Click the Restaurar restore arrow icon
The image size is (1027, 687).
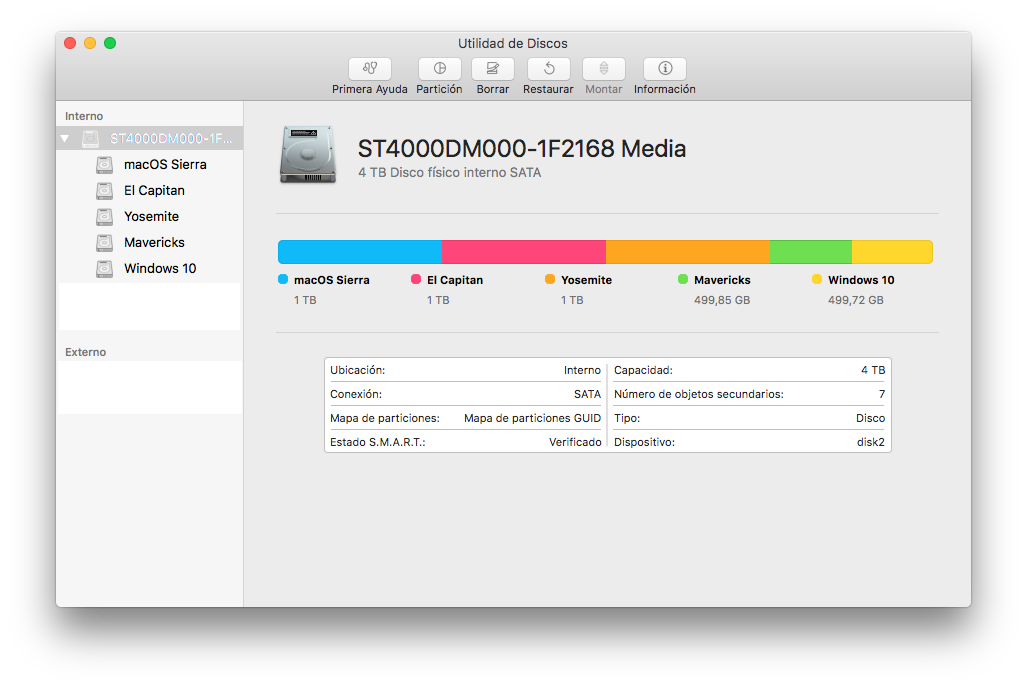(549, 68)
